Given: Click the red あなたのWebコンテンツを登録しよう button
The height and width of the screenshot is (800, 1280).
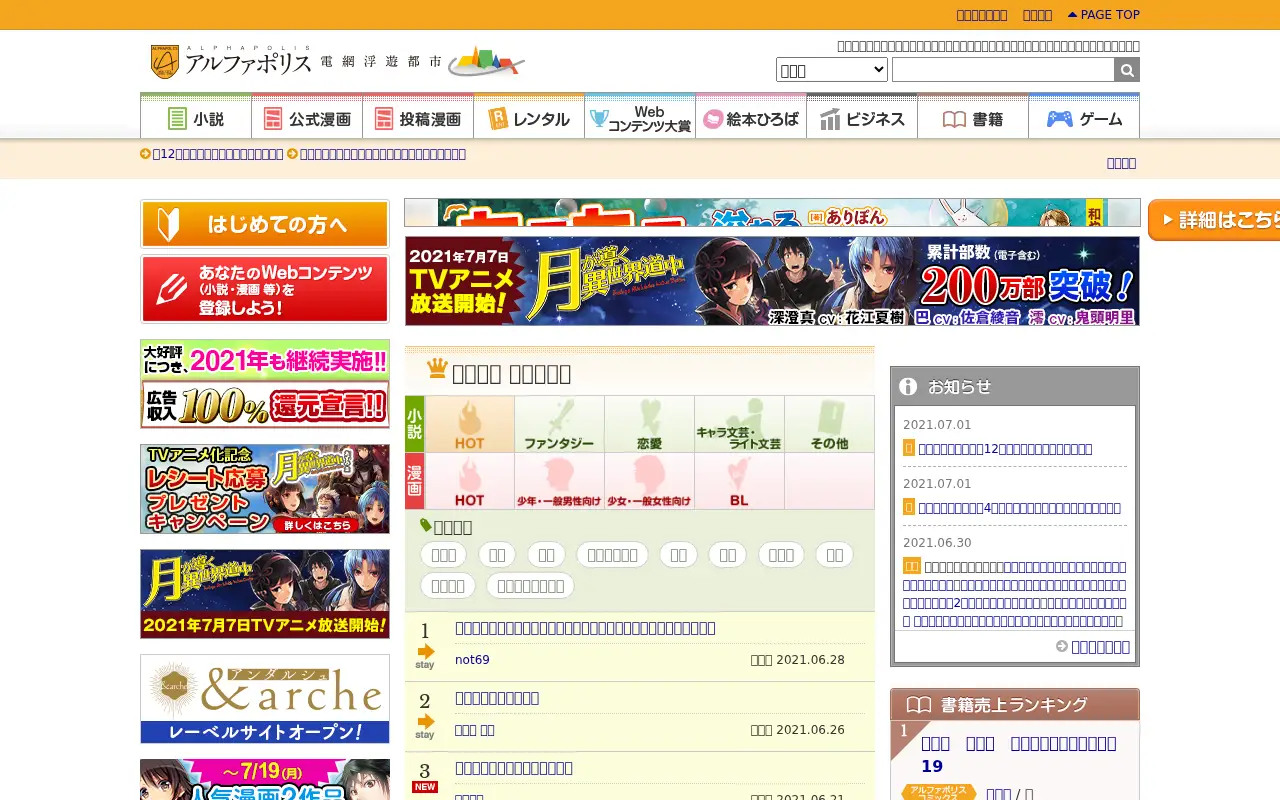Looking at the screenshot, I should click(265, 289).
